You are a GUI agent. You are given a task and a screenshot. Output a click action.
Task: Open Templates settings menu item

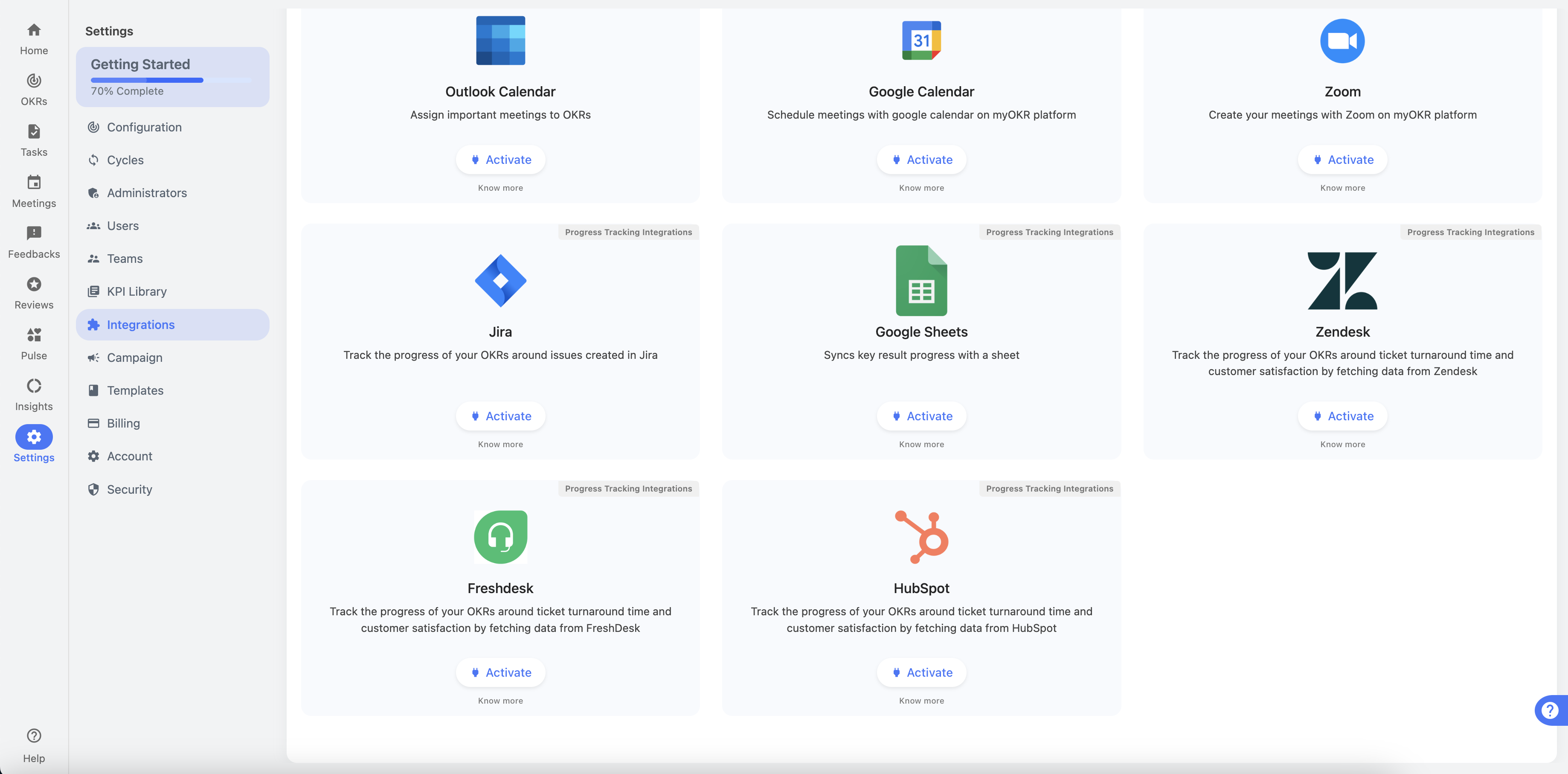point(172,390)
